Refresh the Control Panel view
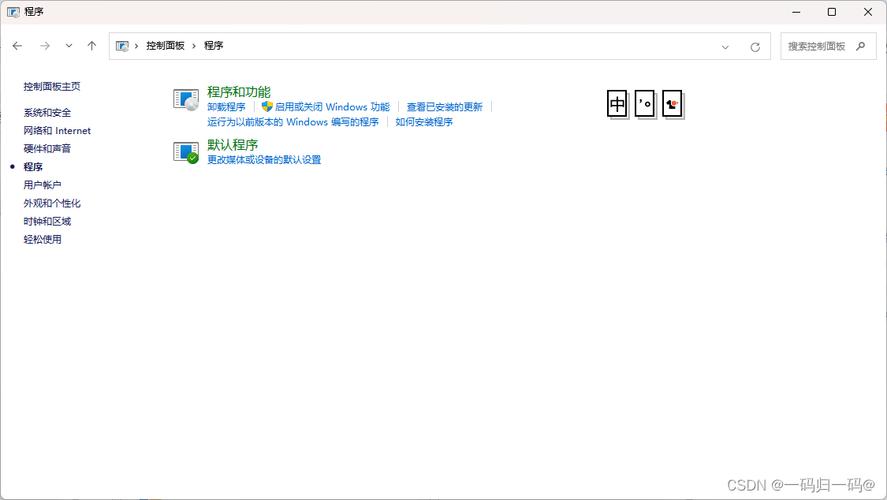Screen dimensions: 887x500 click(755, 47)
